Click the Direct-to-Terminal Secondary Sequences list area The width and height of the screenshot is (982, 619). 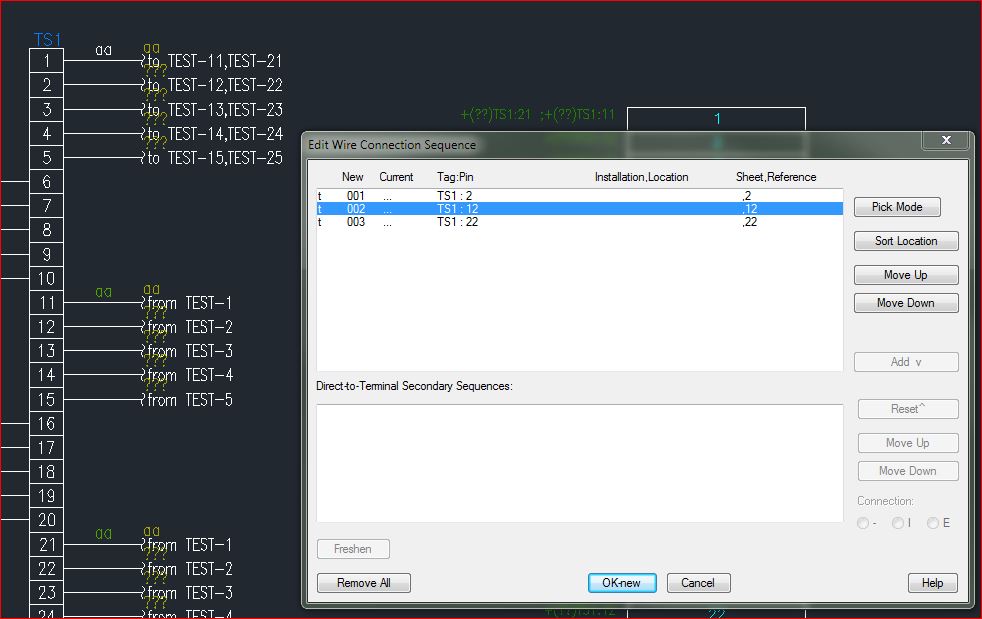tap(579, 463)
